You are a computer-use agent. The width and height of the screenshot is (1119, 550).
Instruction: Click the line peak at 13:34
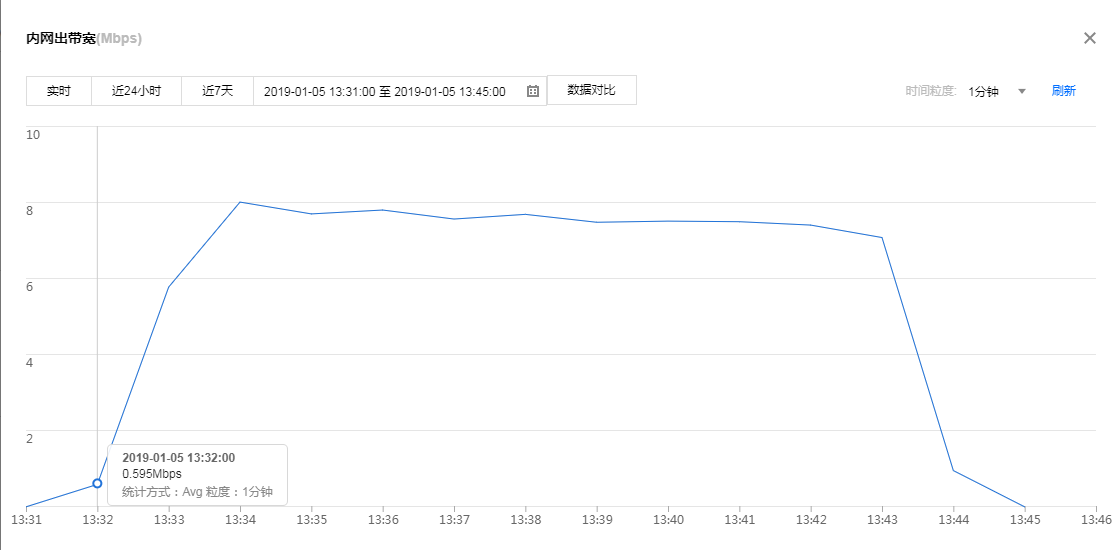tap(240, 202)
